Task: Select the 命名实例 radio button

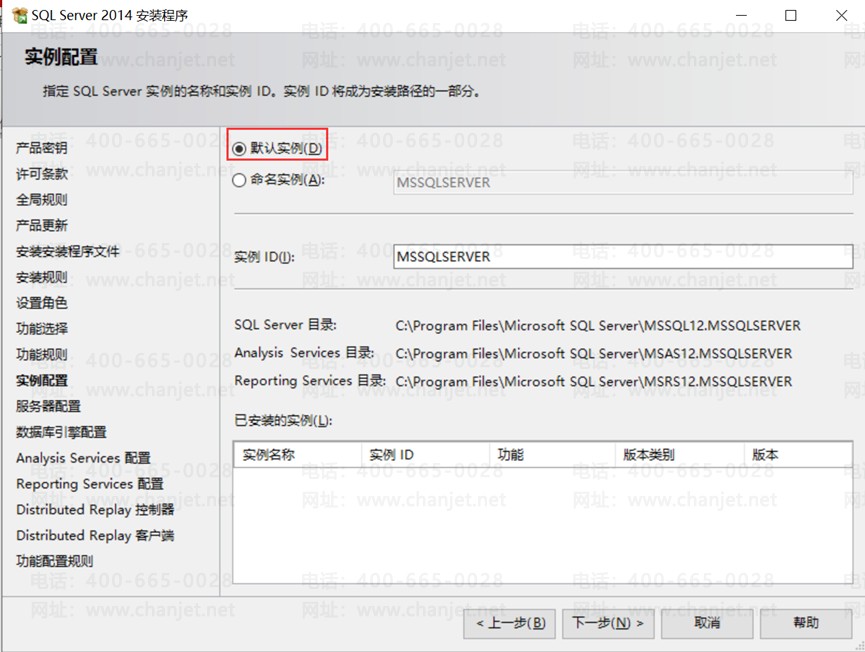Action: (x=239, y=180)
